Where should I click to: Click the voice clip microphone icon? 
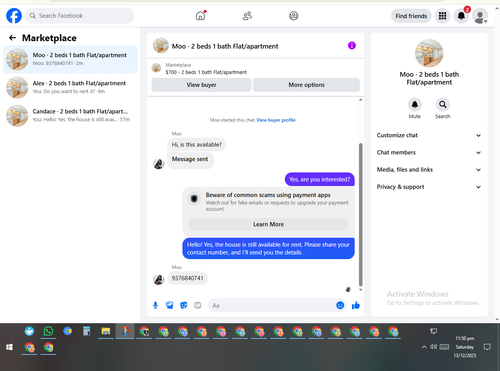(x=155, y=305)
